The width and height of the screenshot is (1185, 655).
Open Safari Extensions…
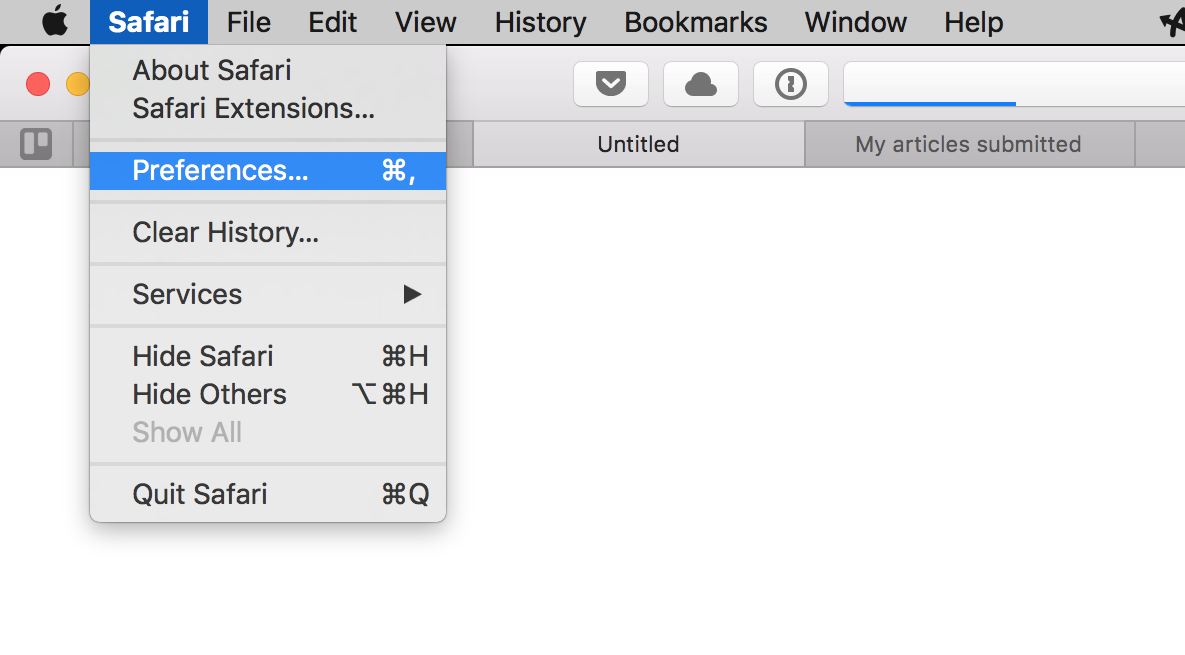268,108
